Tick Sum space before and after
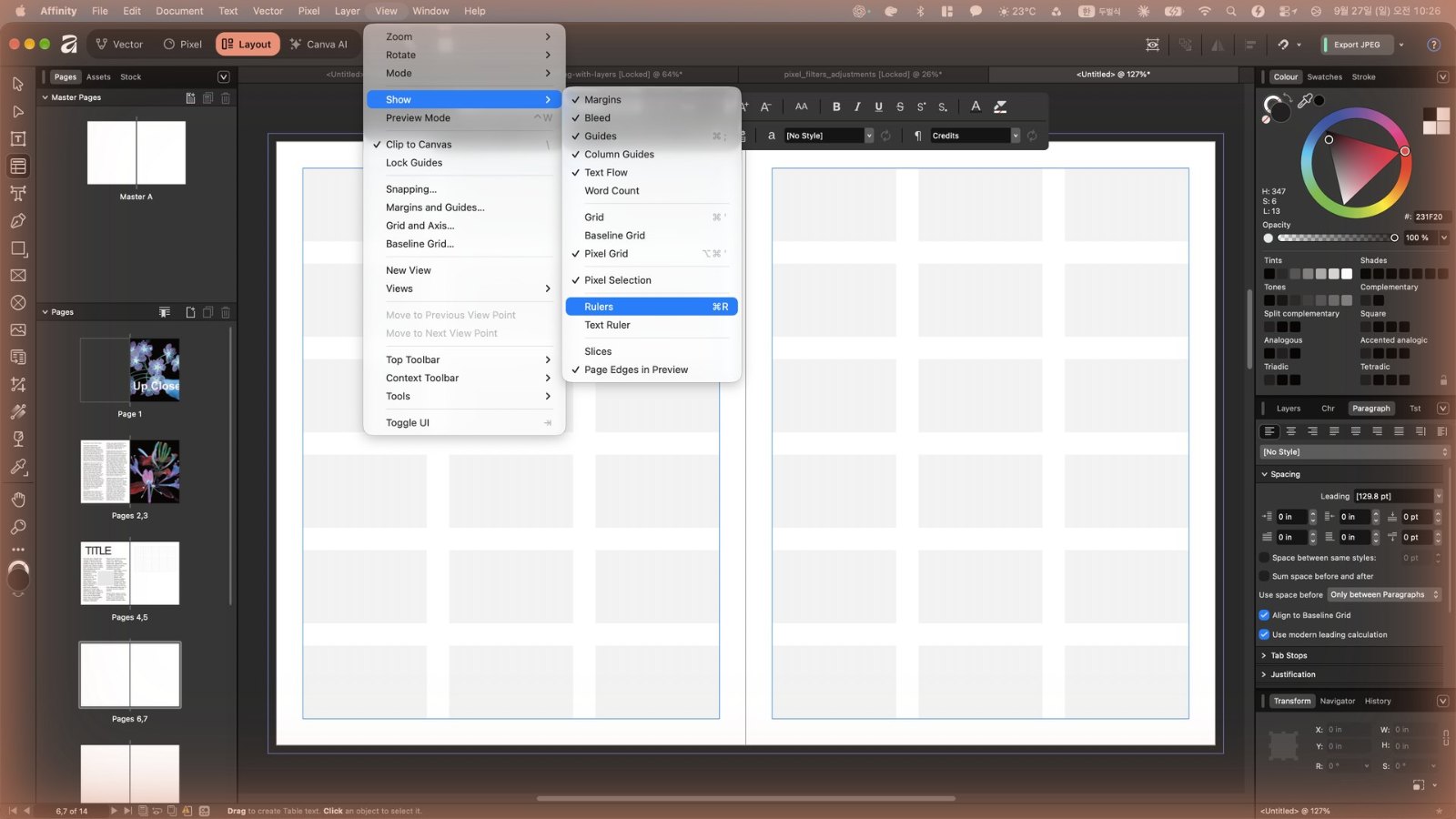This screenshot has width=1456, height=819. click(x=1264, y=576)
